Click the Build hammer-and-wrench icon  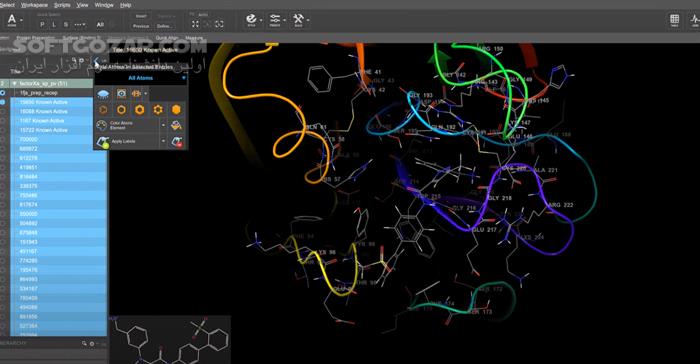[298, 19]
